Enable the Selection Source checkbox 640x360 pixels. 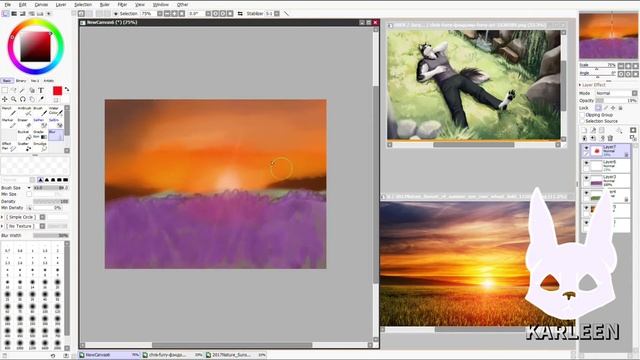pyautogui.click(x=582, y=121)
